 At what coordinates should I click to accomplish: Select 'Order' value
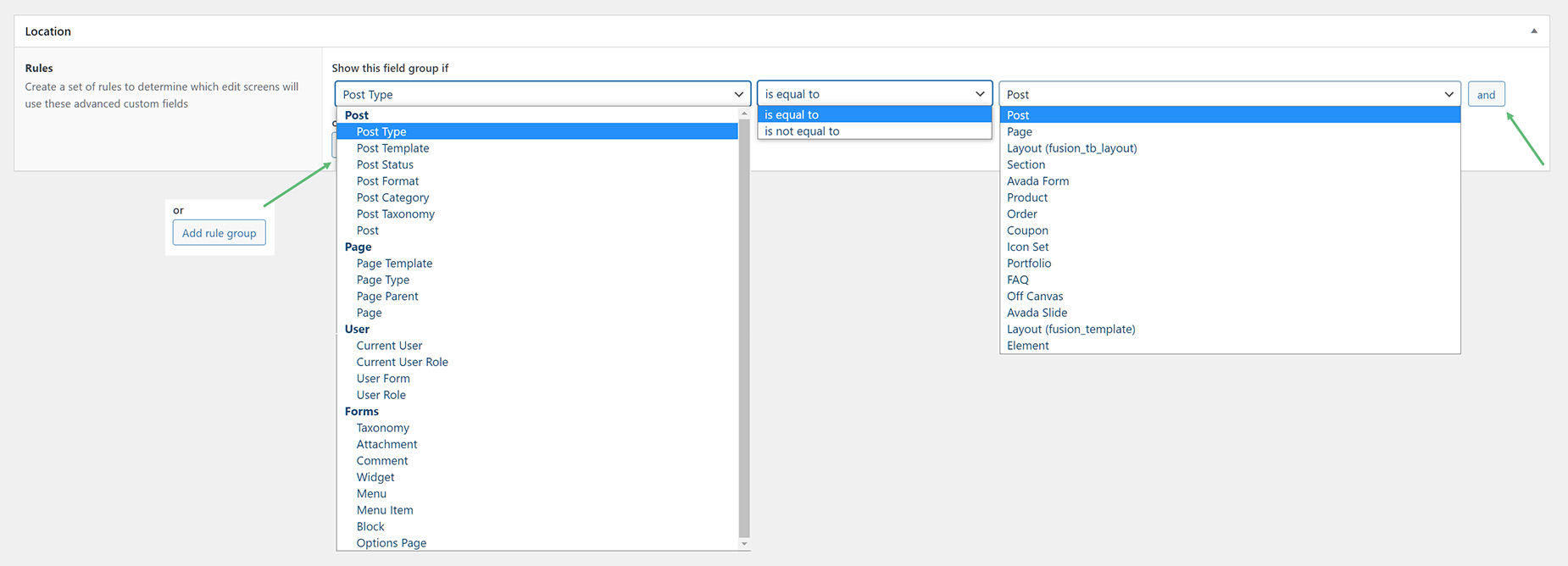tap(1230, 214)
